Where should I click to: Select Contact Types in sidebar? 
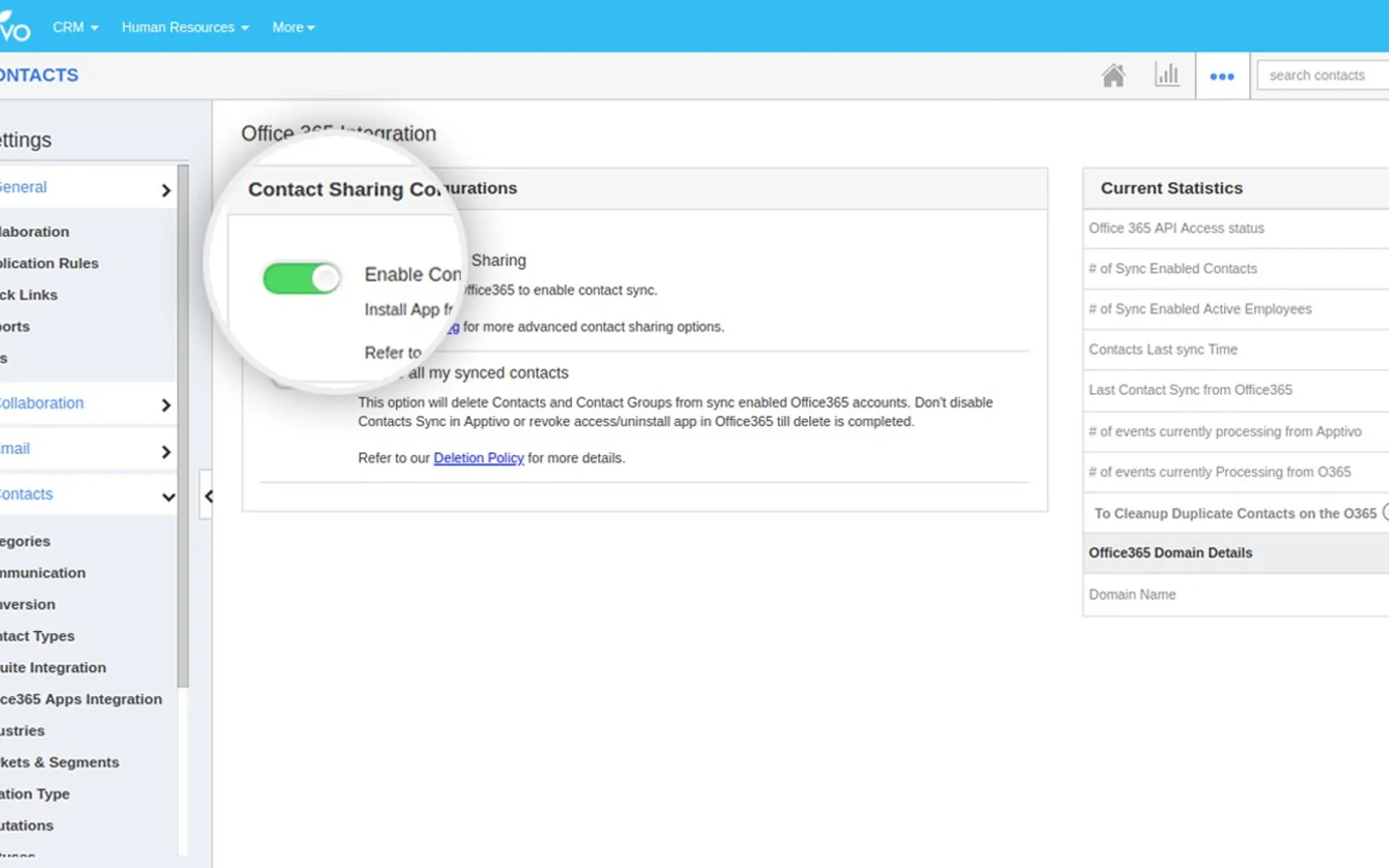click(37, 635)
